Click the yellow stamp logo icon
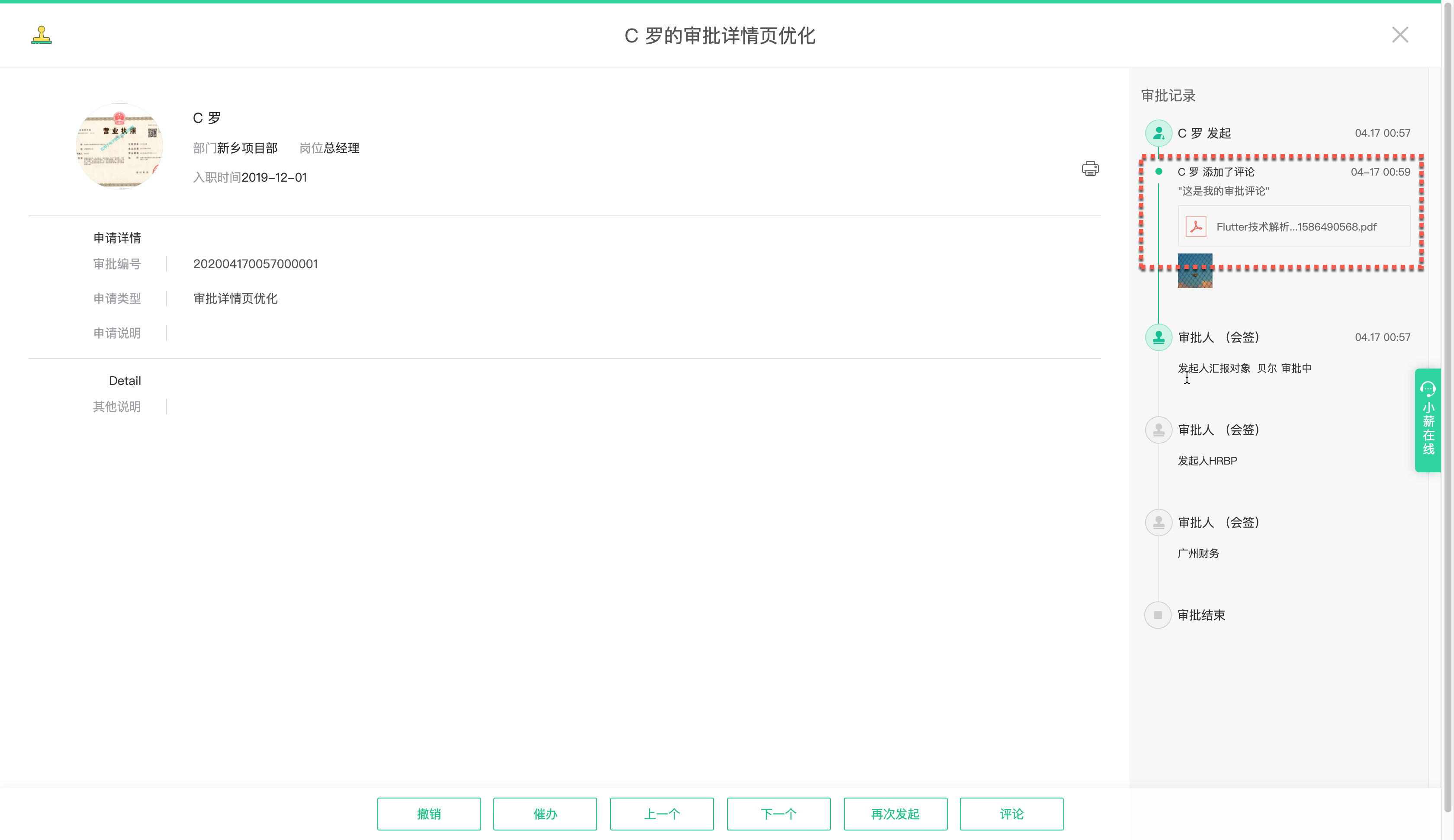 pos(42,35)
